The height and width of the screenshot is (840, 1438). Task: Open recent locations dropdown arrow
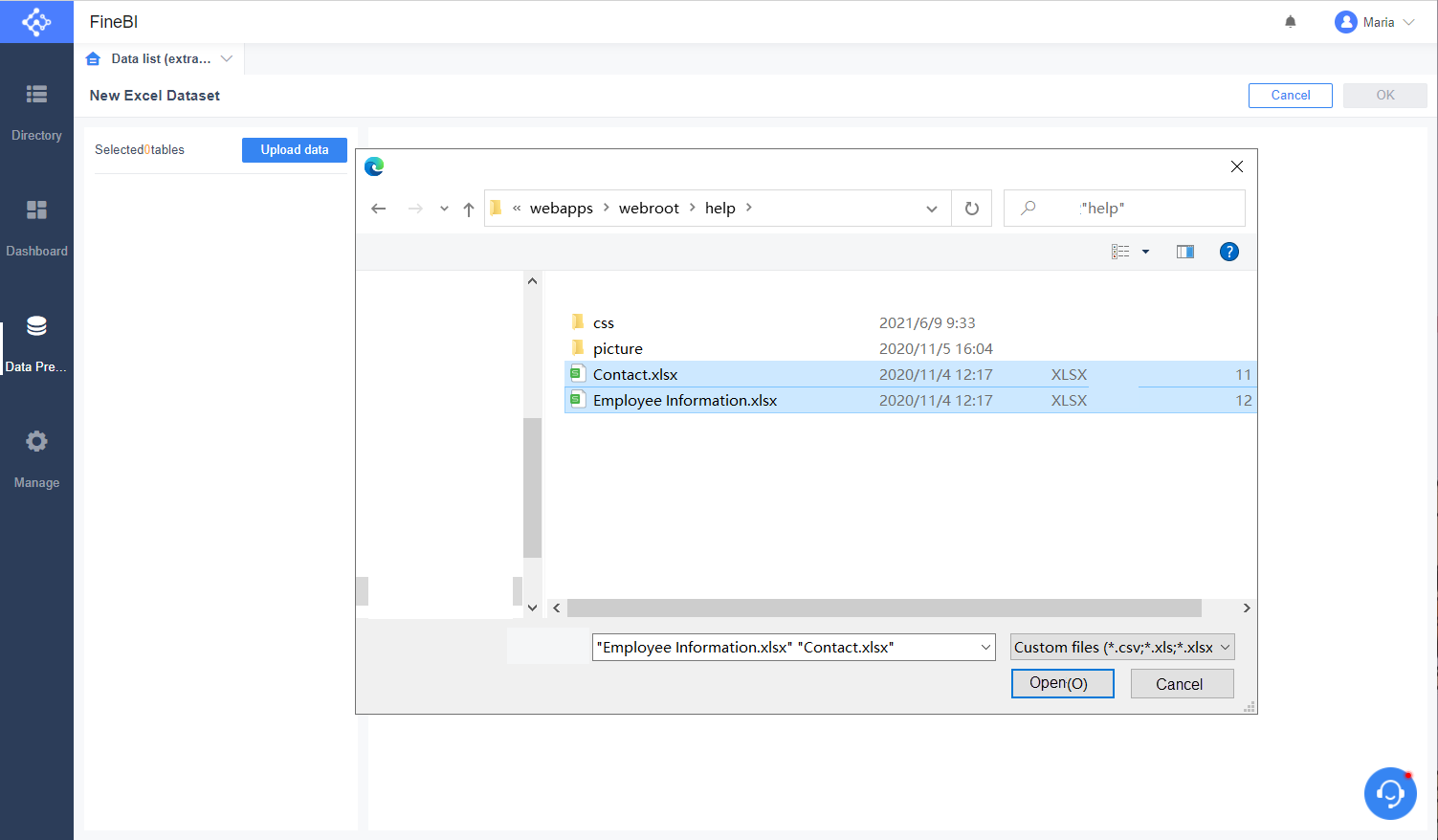coord(444,209)
